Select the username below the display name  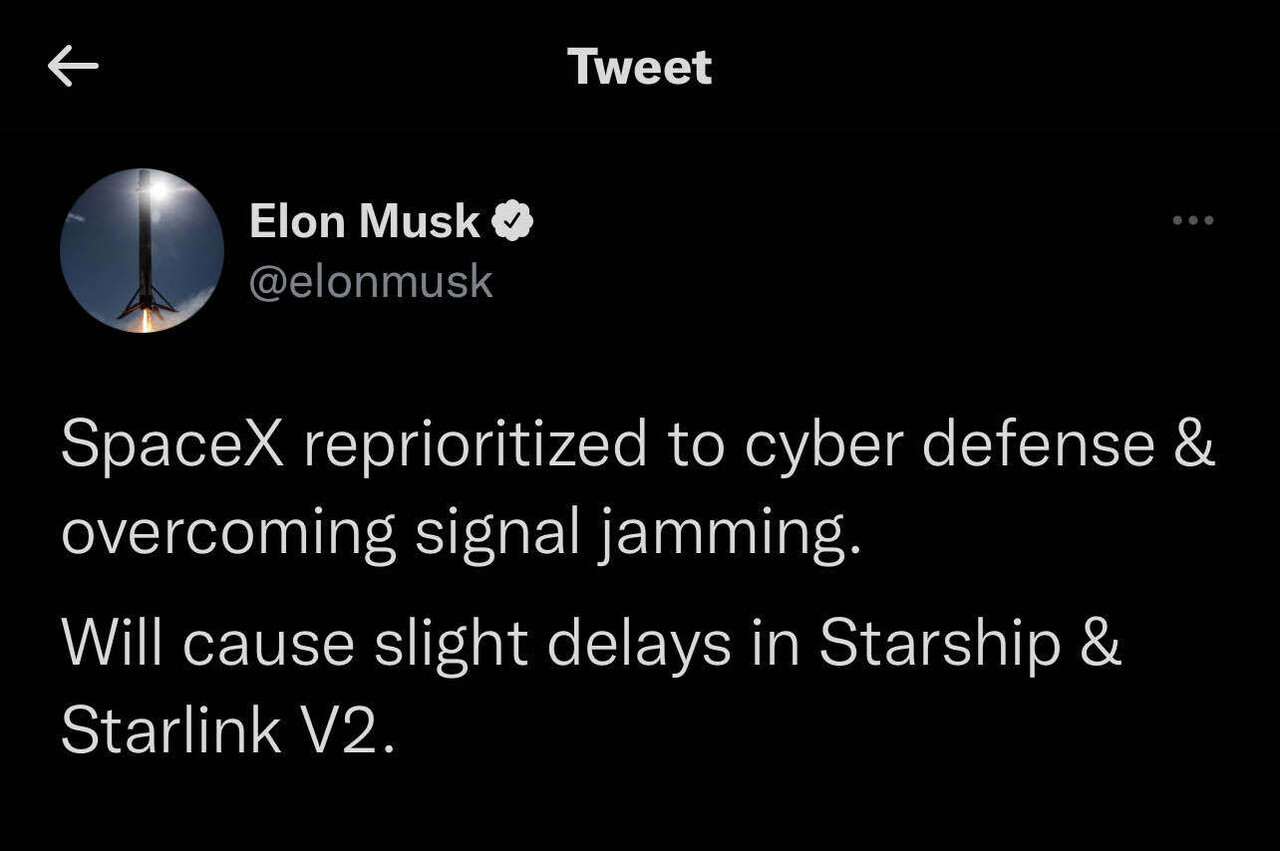pyautogui.click(x=373, y=281)
